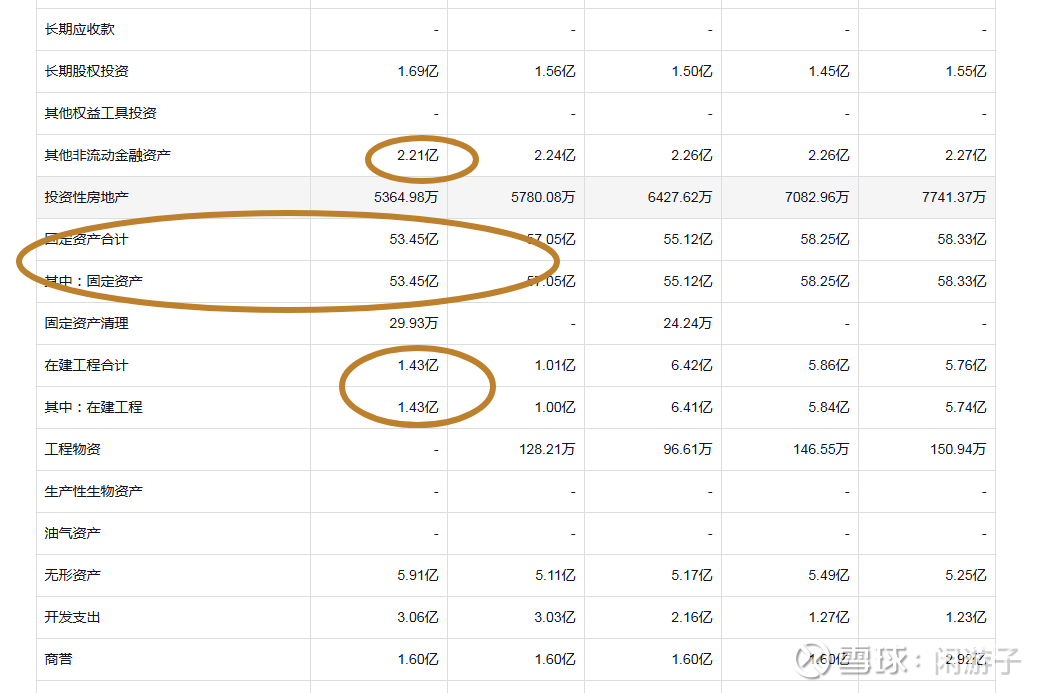
Task: Select the 7741.37万 cell
Action: pyautogui.click(x=954, y=198)
